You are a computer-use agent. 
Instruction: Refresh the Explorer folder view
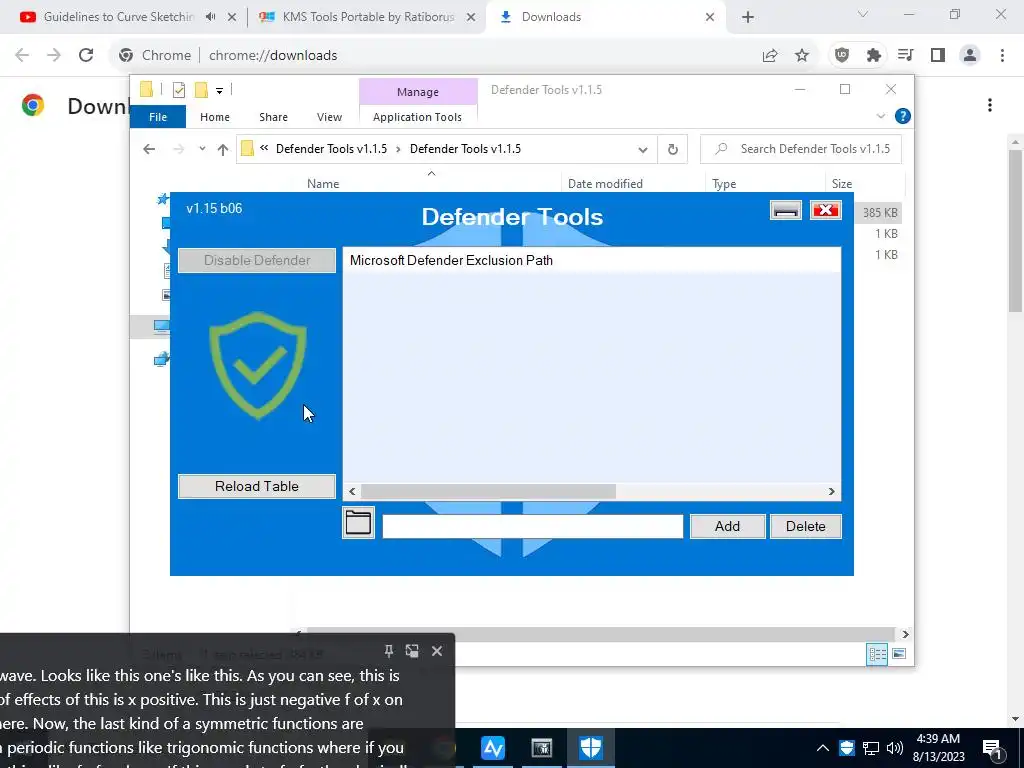tap(673, 150)
